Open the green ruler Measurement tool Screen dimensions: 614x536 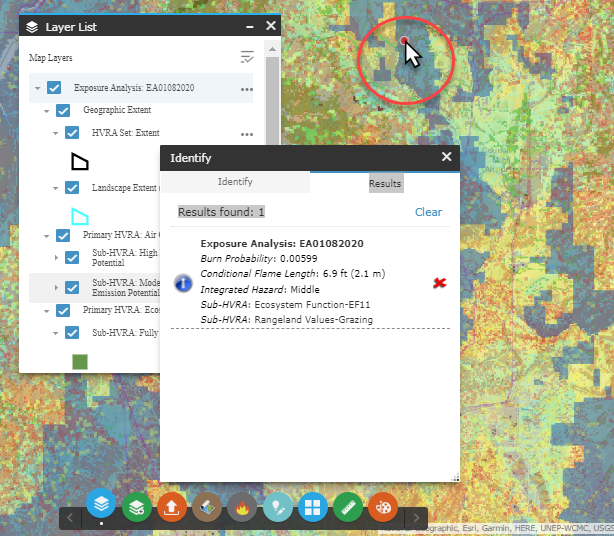[x=348, y=507]
